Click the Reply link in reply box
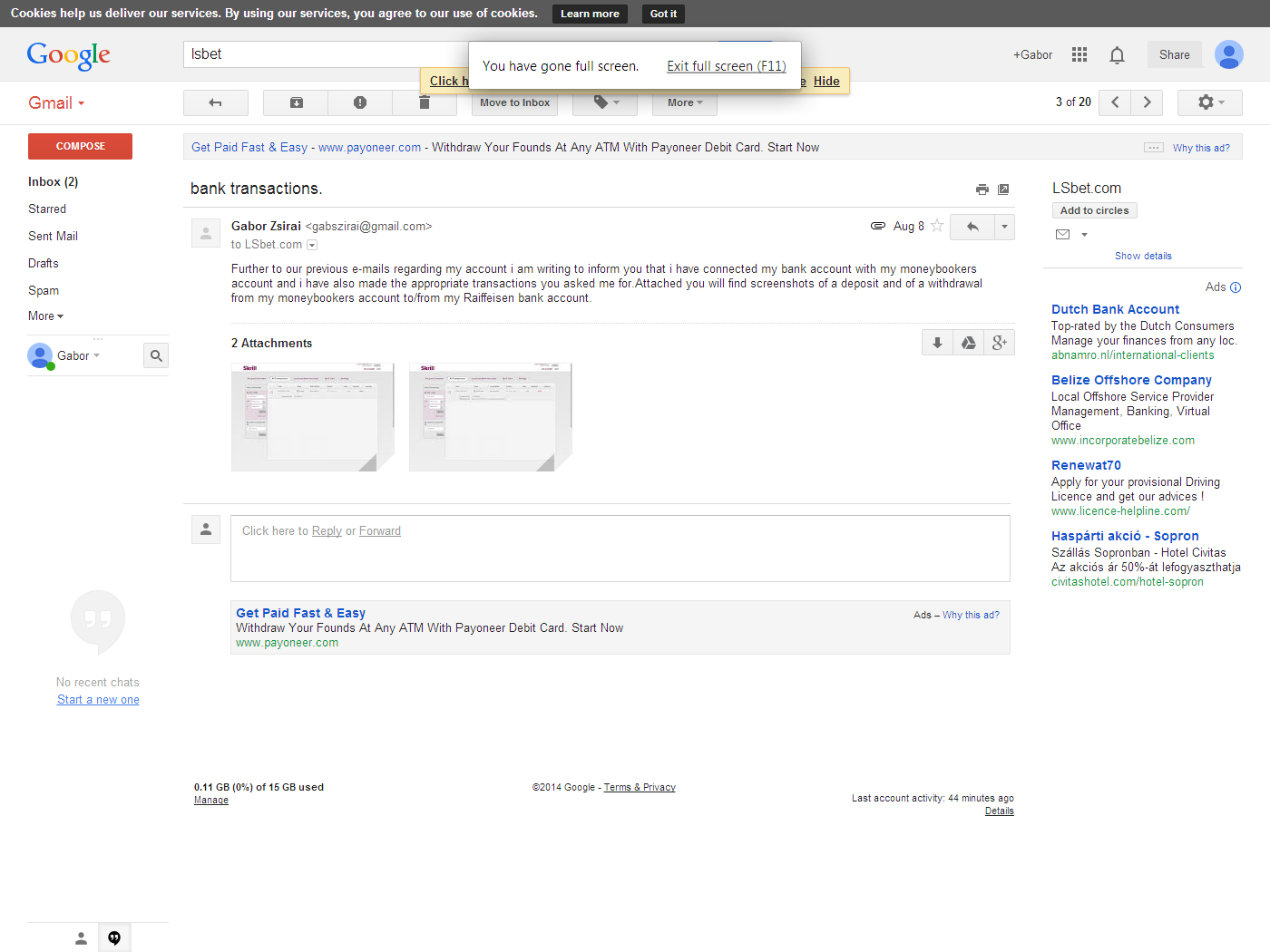1270x952 pixels. (327, 531)
